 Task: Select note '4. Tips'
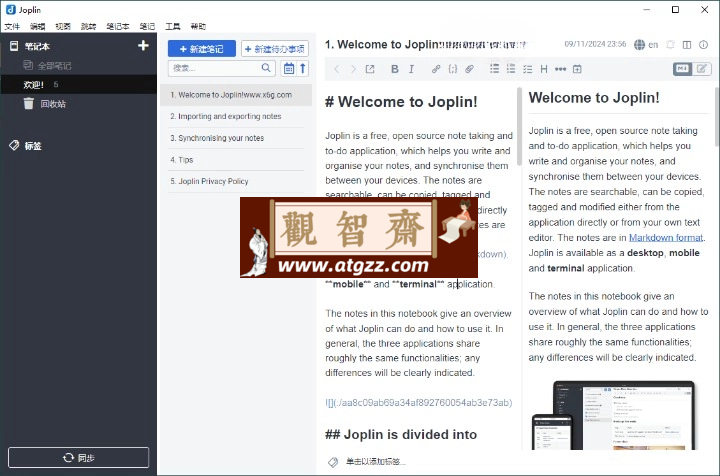pos(236,160)
